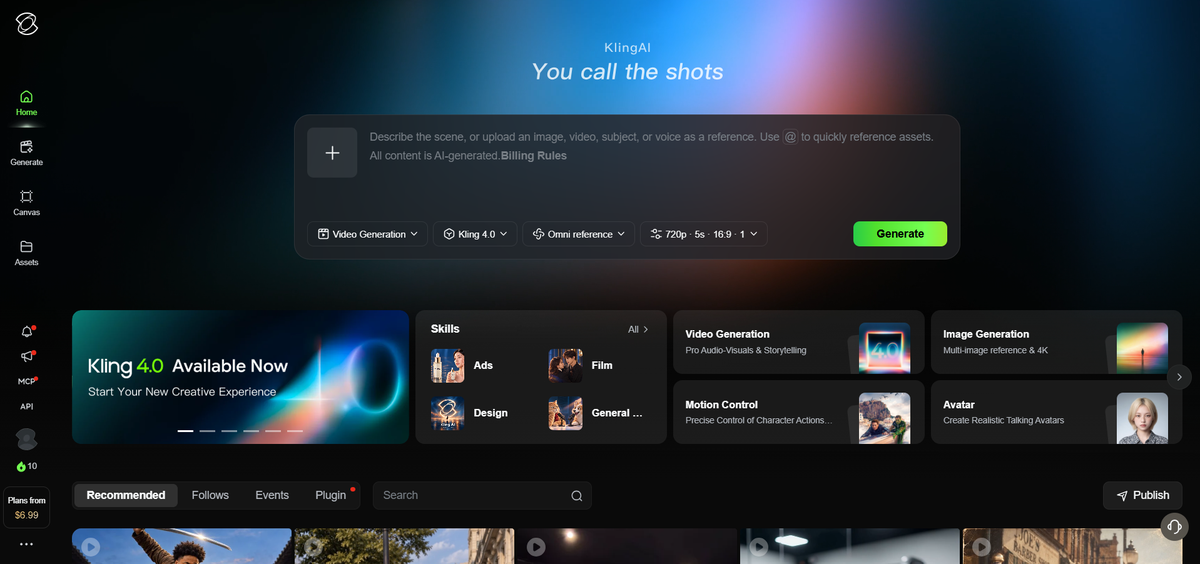Open the 720p 5s 16:9 settings dropdown

(704, 234)
